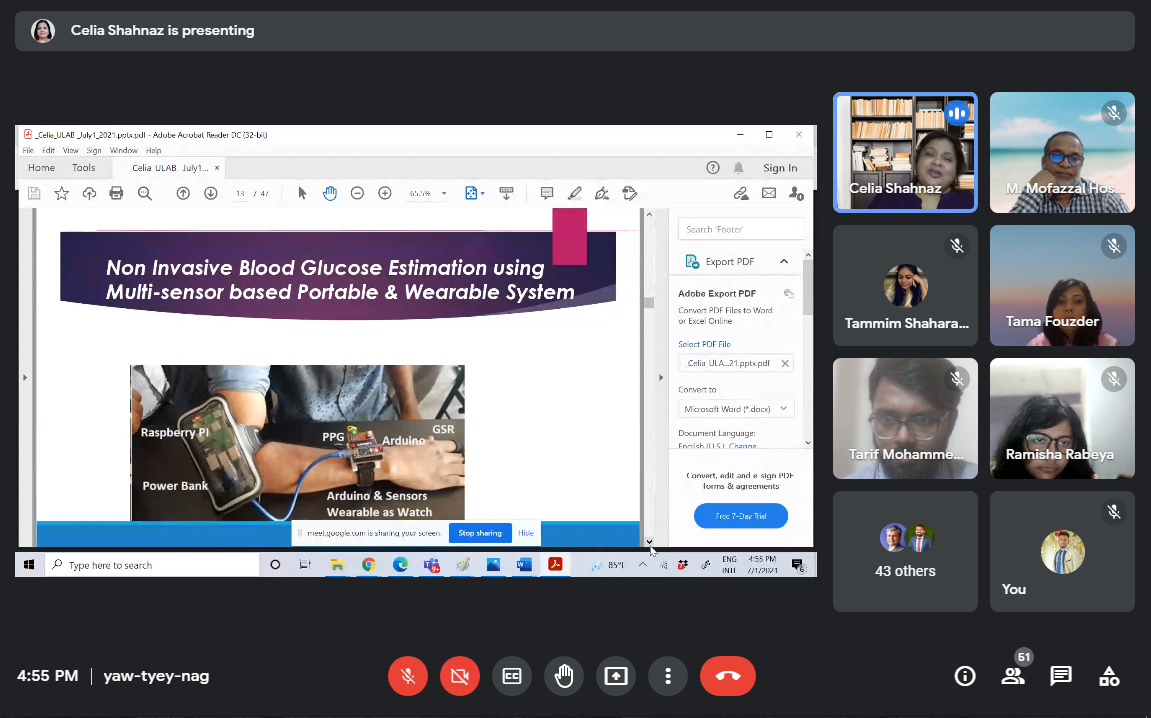Unmute microphone in Meet control bar
Screen dimensions: 1151x718
click(x=408, y=676)
